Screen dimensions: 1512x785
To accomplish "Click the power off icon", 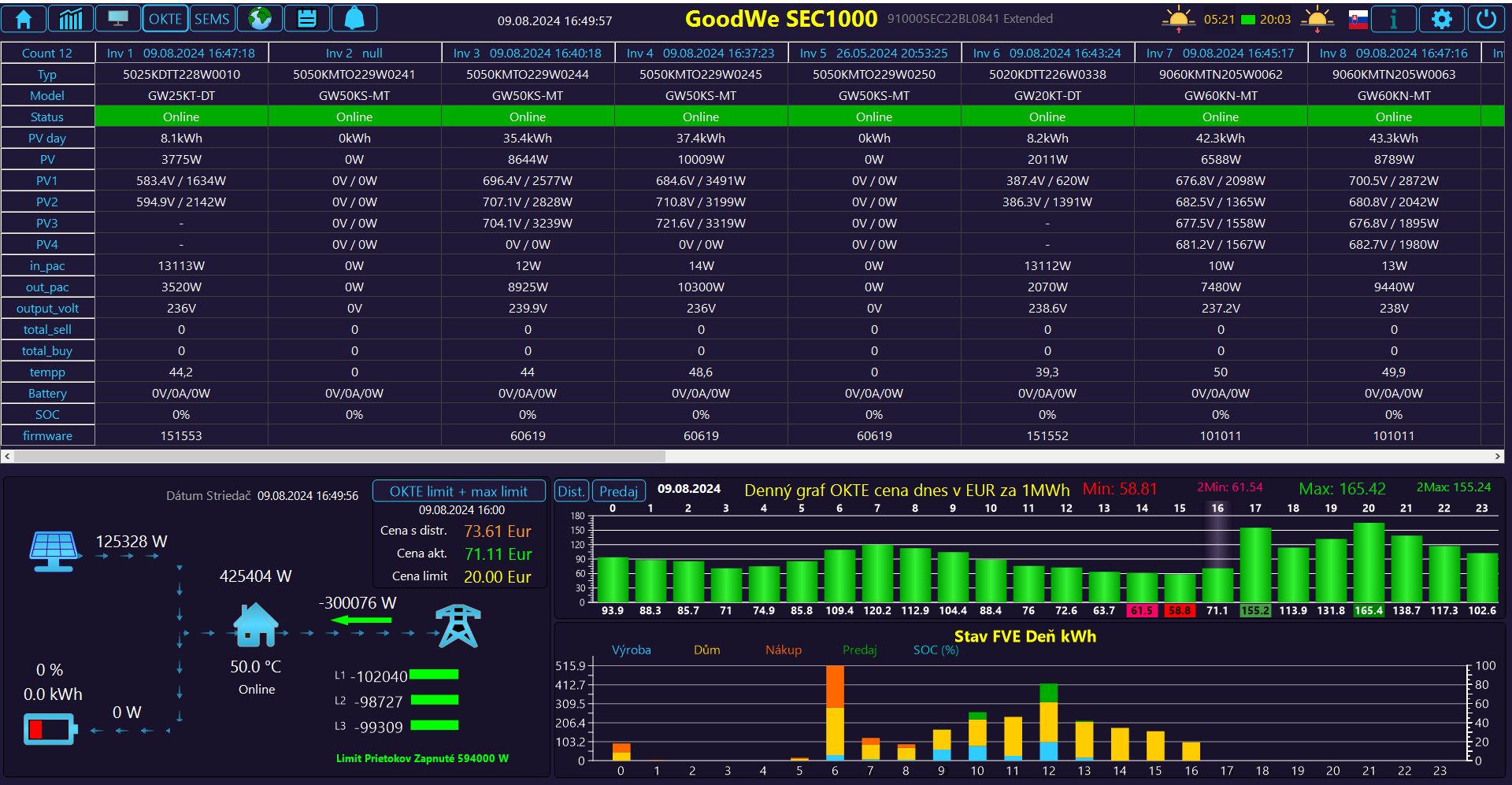I will [x=1486, y=19].
